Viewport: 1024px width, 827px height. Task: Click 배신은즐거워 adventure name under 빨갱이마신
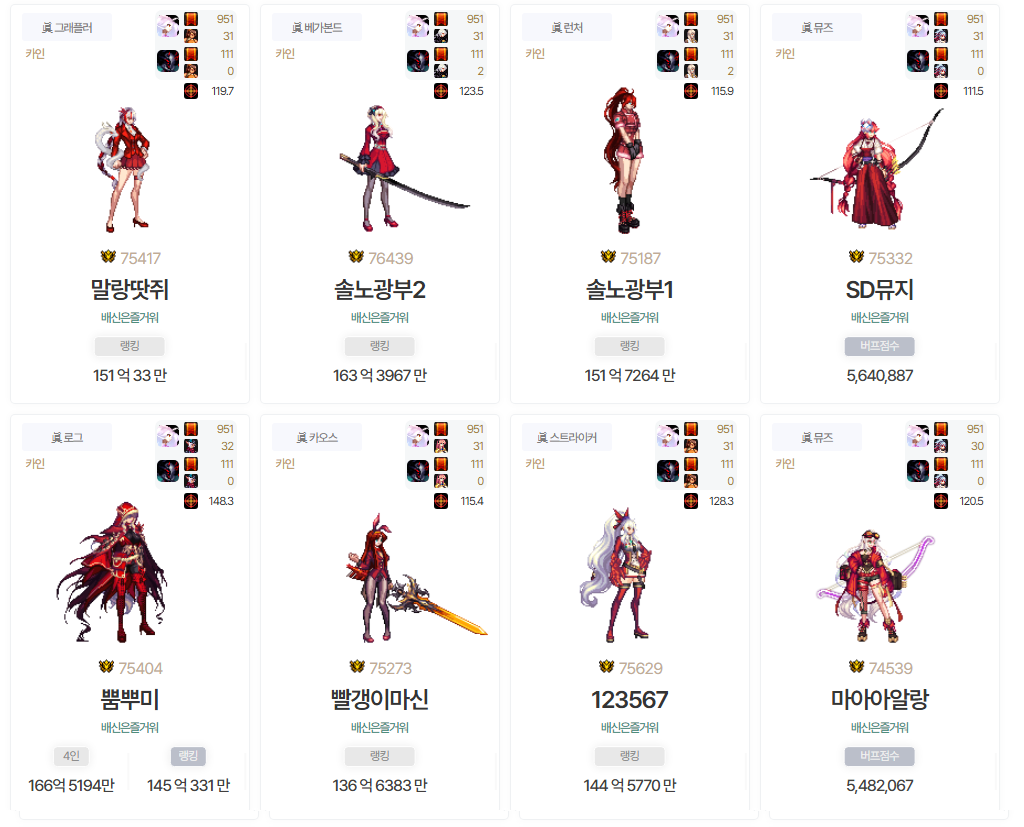[379, 727]
